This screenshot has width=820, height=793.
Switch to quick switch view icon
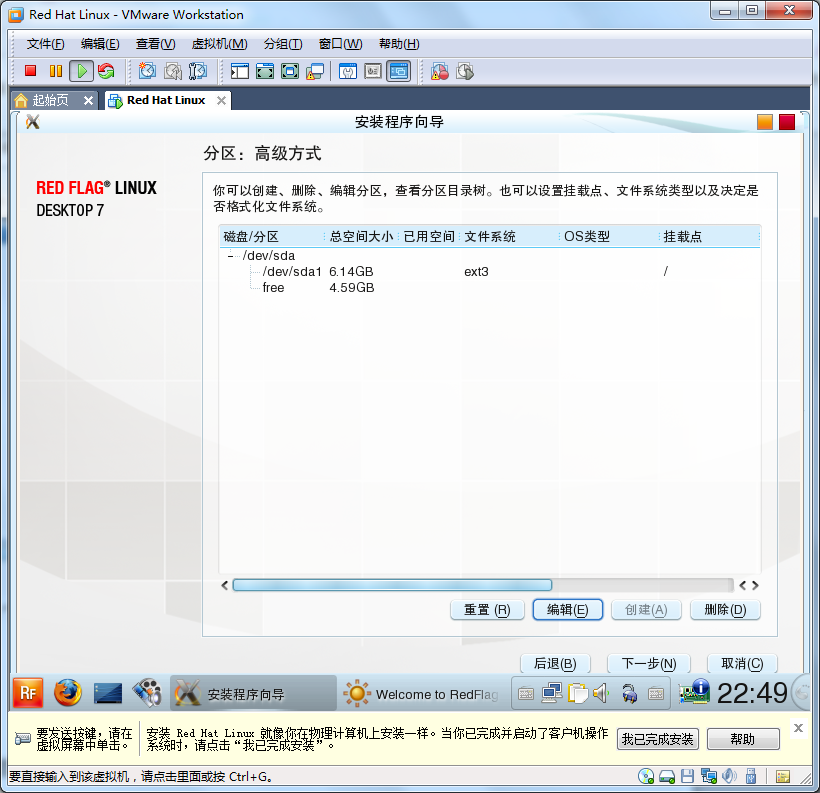pos(265,71)
